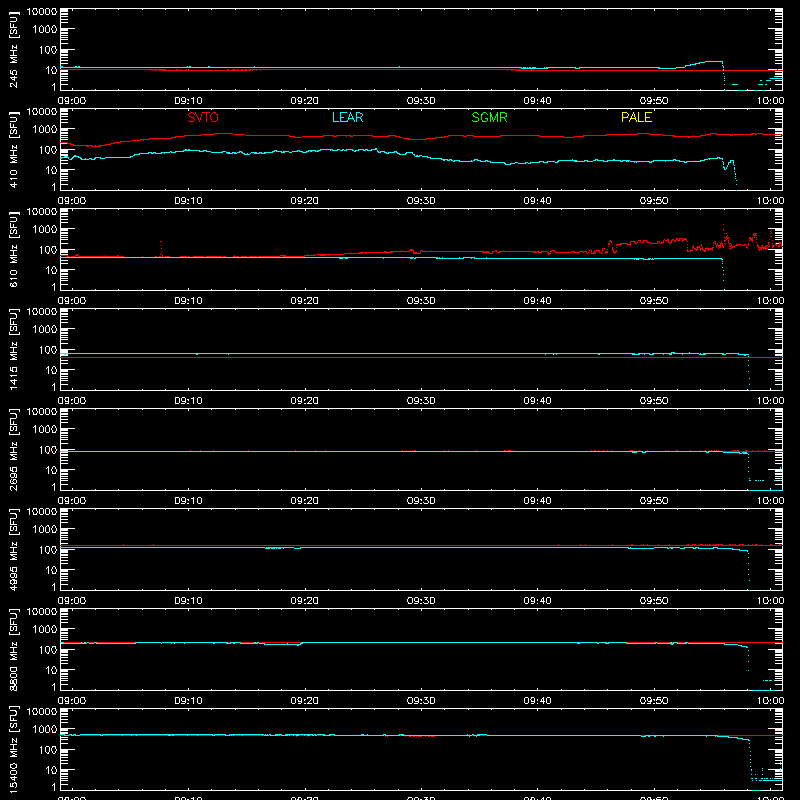Click the 1000 y-tick of the 15400 MHz plot
800x800 pixels.
click(45, 730)
